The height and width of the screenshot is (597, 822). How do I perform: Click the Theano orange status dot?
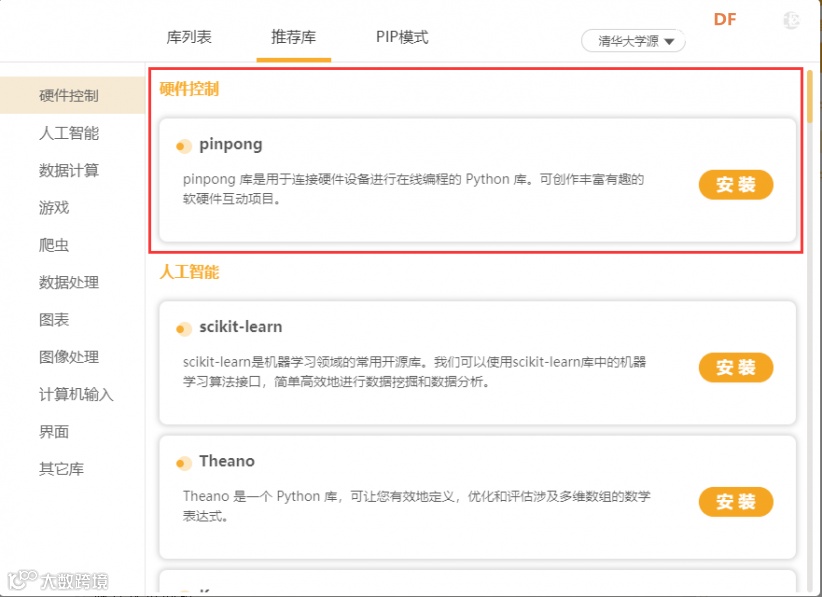click(183, 463)
